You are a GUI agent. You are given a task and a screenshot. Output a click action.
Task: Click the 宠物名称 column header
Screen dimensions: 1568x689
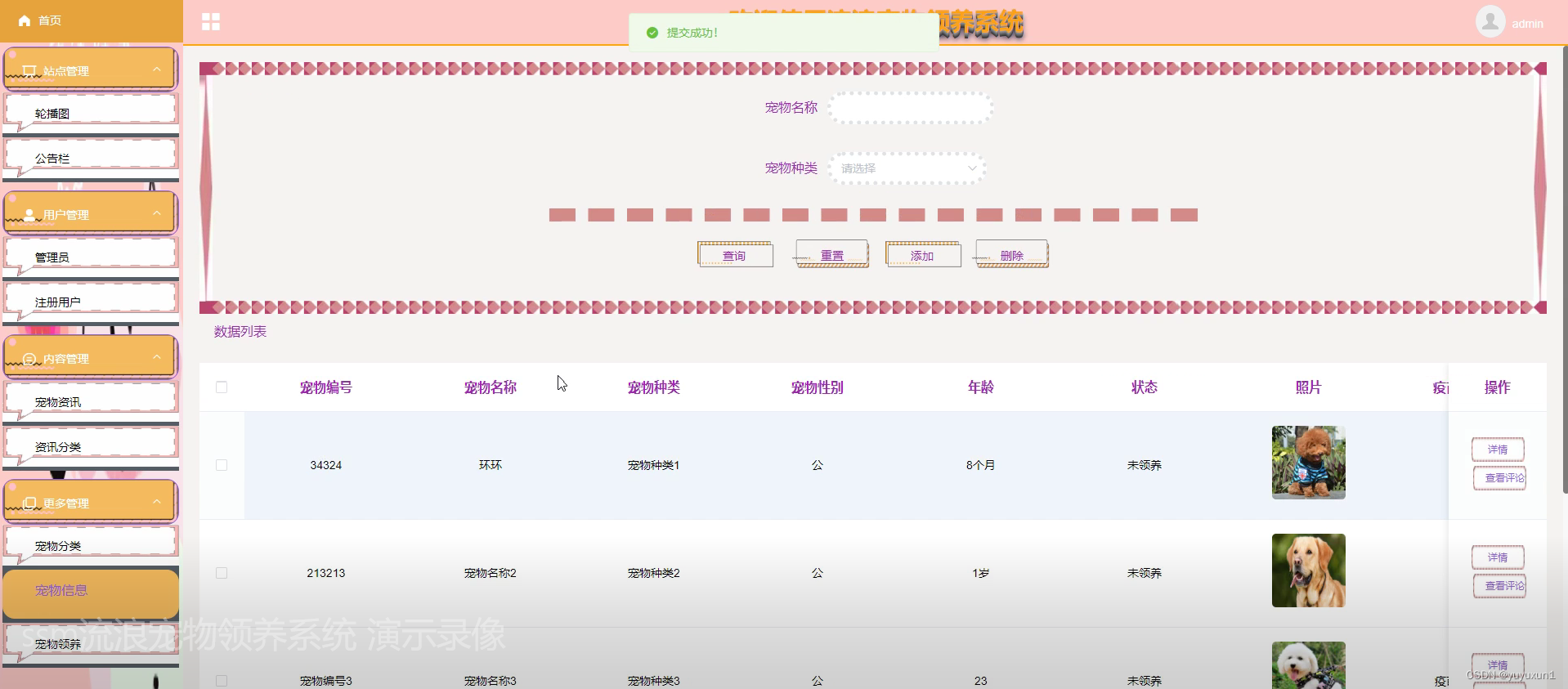coord(491,387)
